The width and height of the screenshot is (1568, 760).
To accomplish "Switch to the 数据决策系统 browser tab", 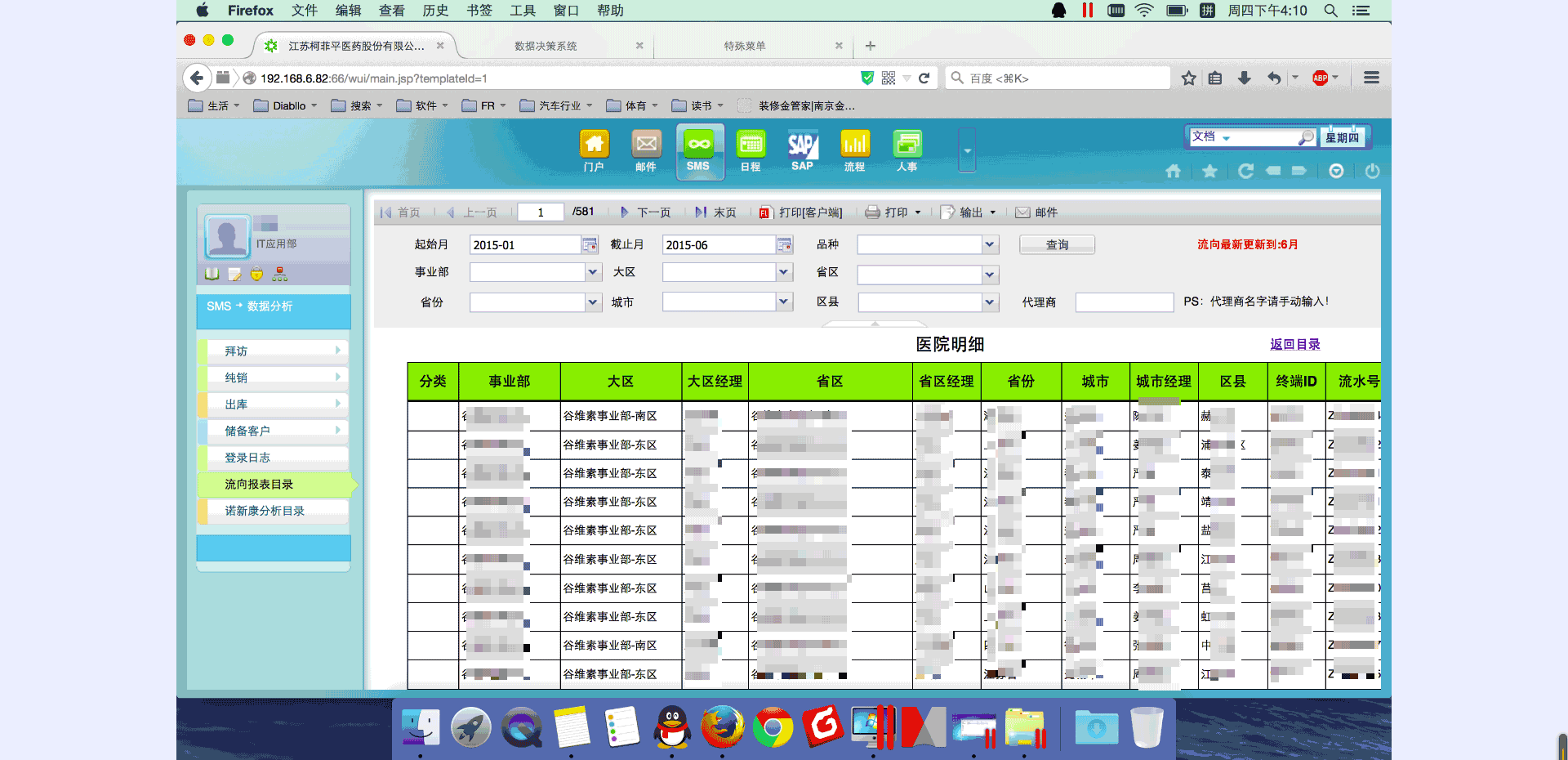I will tap(546, 46).
